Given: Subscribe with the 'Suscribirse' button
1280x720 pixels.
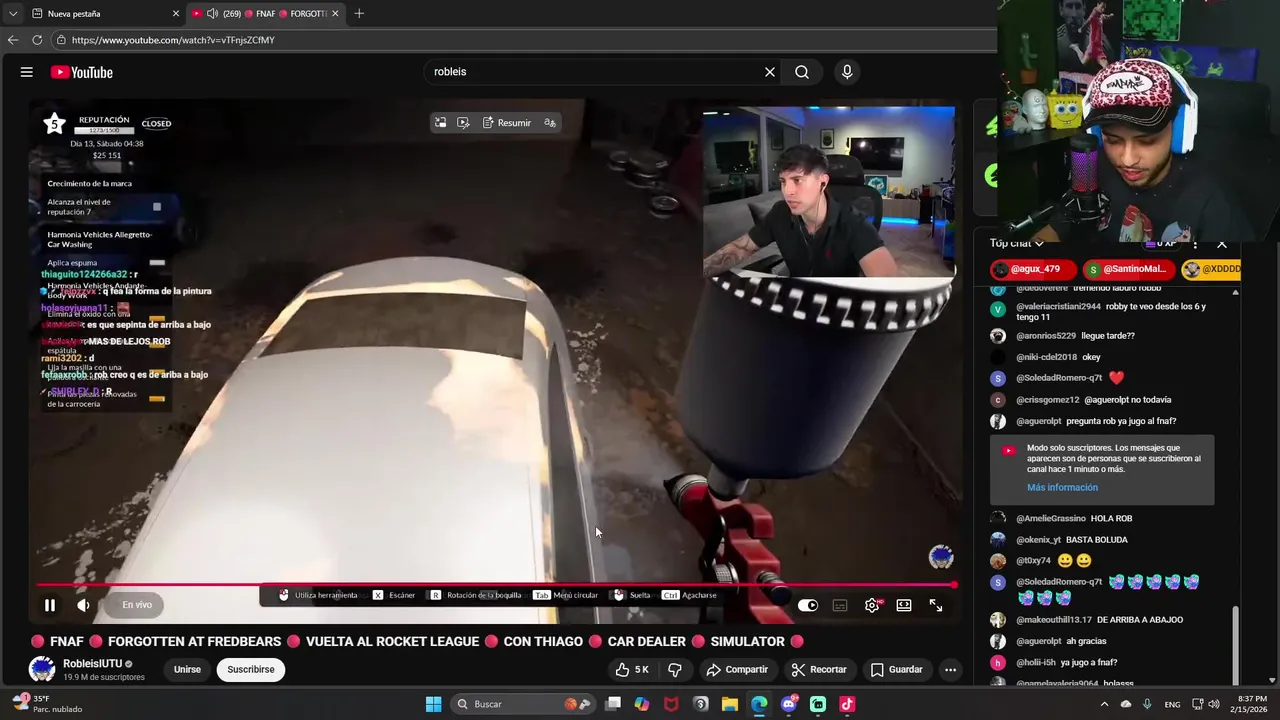Looking at the screenshot, I should coord(251,670).
